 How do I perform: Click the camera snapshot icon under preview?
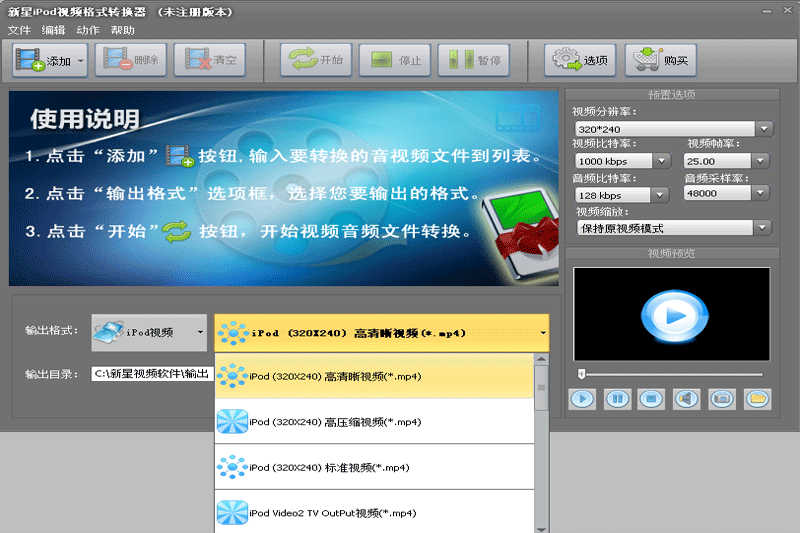coord(722,399)
